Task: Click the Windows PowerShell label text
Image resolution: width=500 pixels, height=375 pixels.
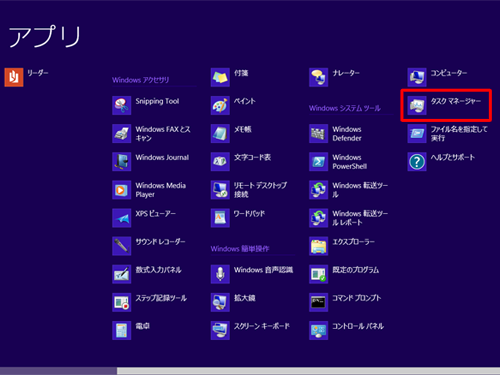Action: click(x=349, y=162)
